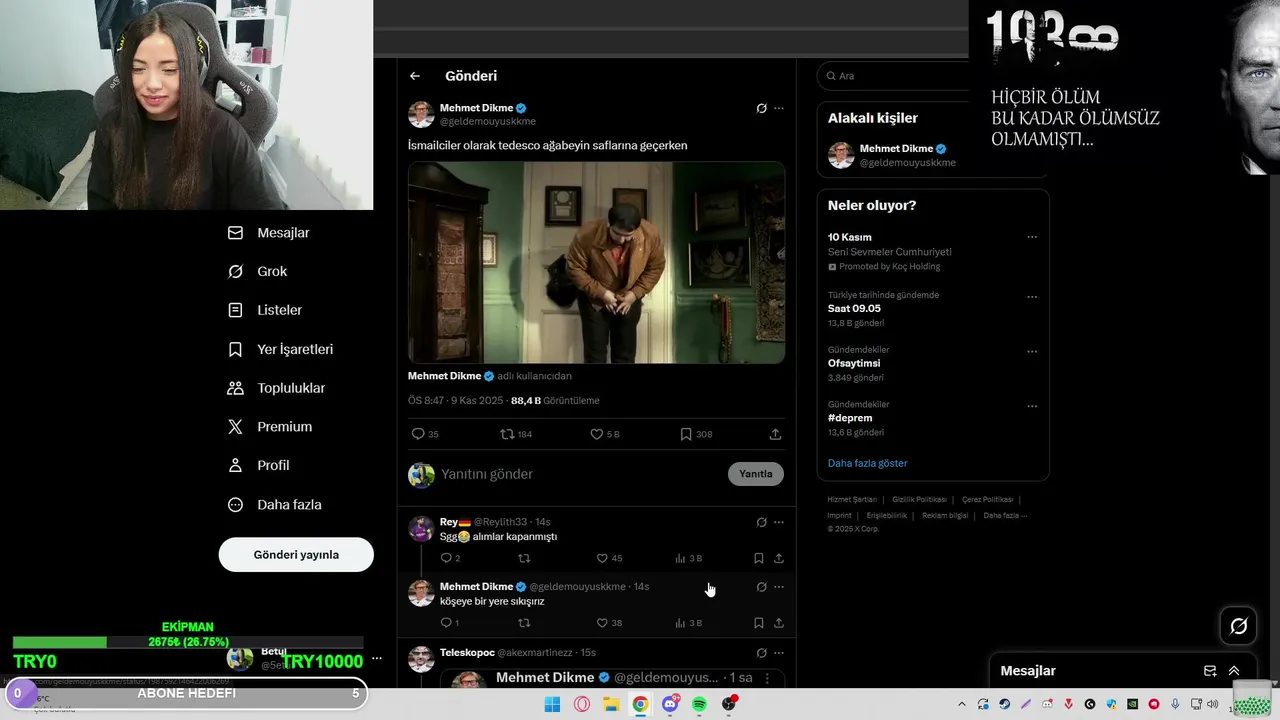This screenshot has width=1280, height=720.
Task: Open options for Saat 09.05 trend
Action: coord(1032,297)
